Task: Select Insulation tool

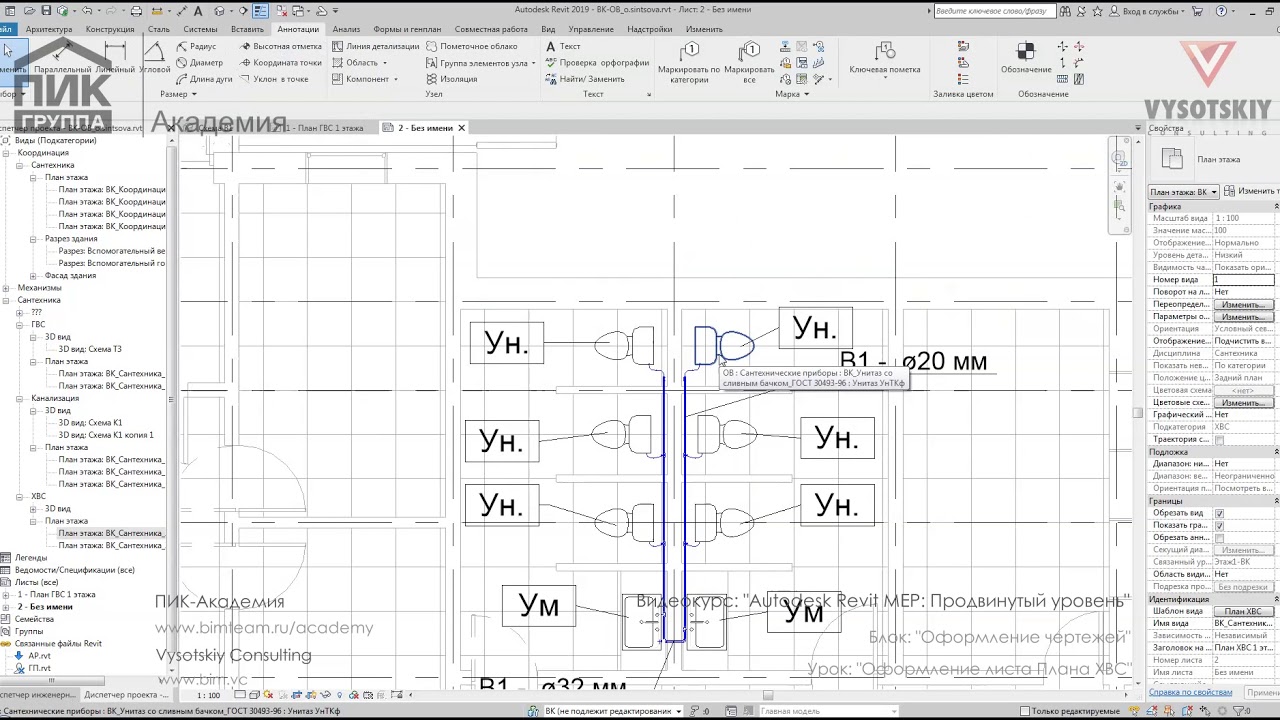Action: [451, 79]
